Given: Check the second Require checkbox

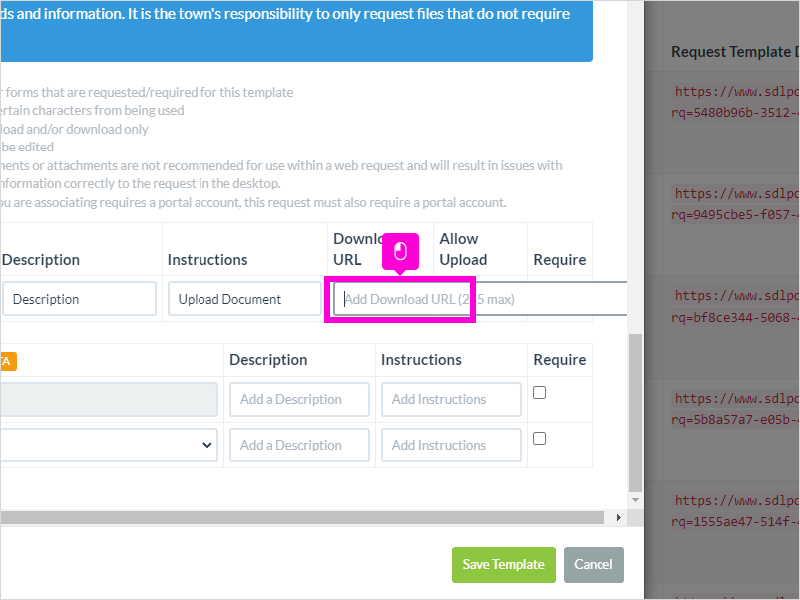Looking at the screenshot, I should [x=539, y=438].
